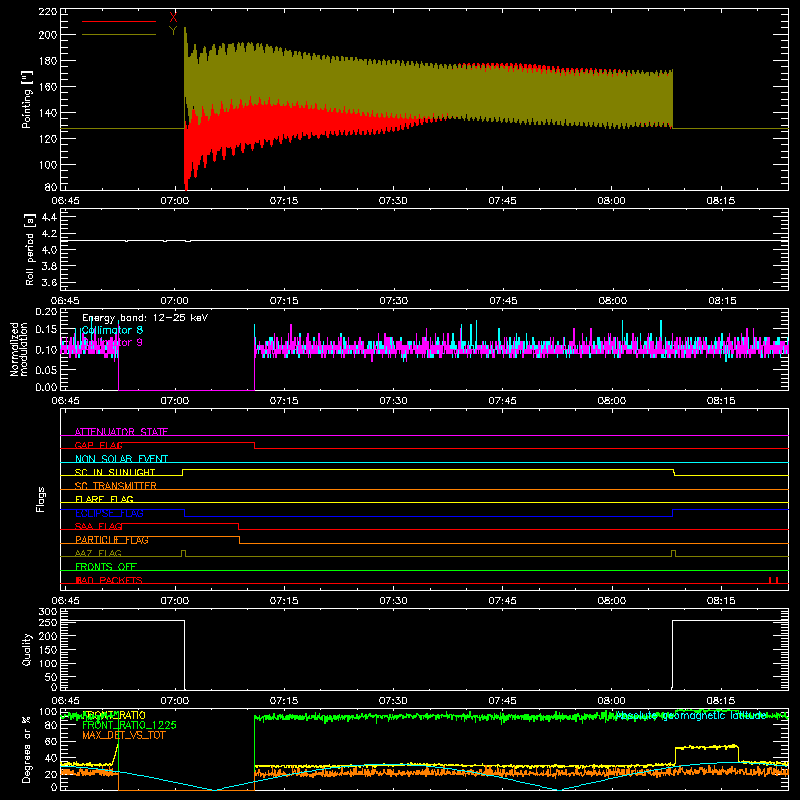Click the Absolute geomagnetic latitude label
This screenshot has height=800, width=800.
coord(691,715)
